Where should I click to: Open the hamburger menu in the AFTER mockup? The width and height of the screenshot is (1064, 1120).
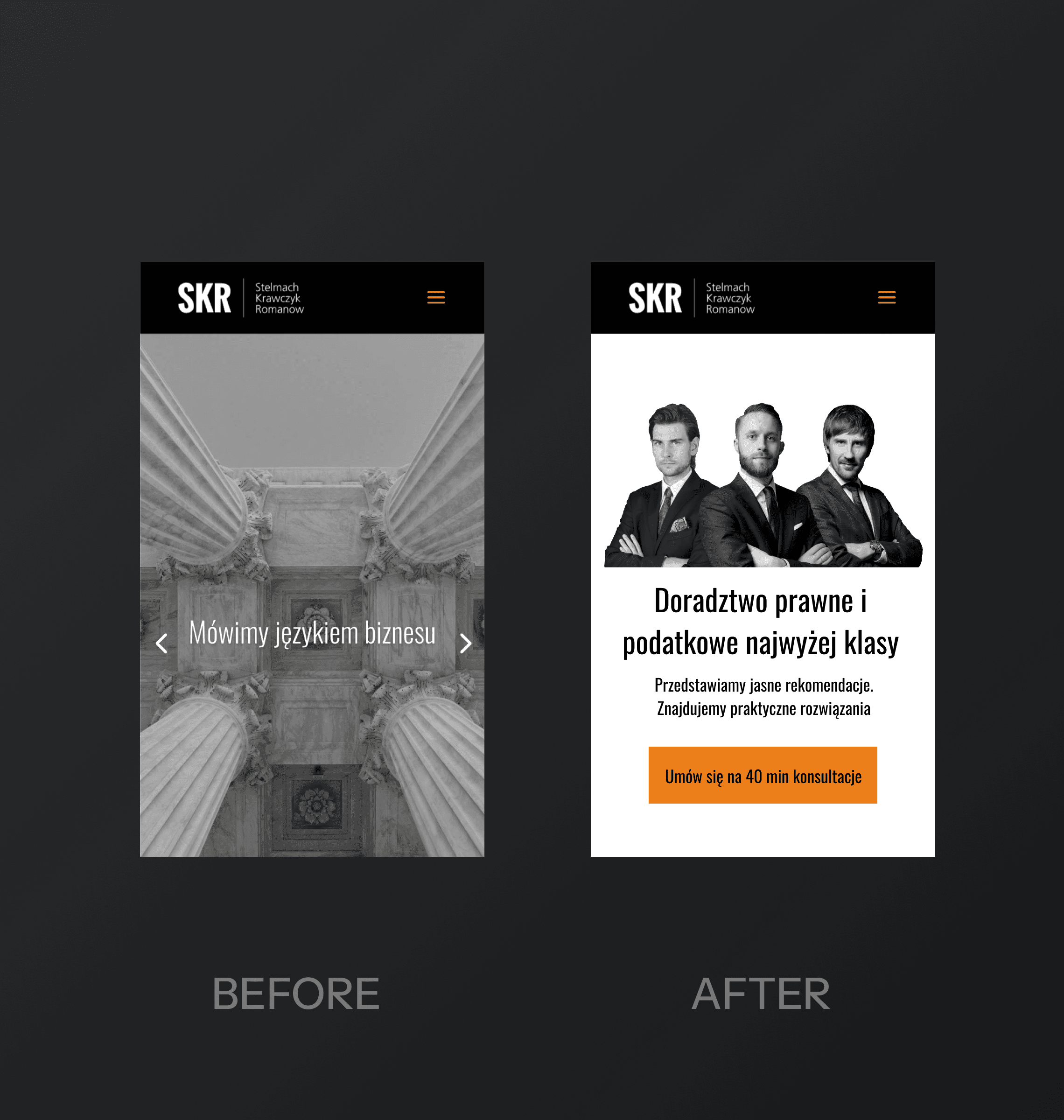pos(887,297)
